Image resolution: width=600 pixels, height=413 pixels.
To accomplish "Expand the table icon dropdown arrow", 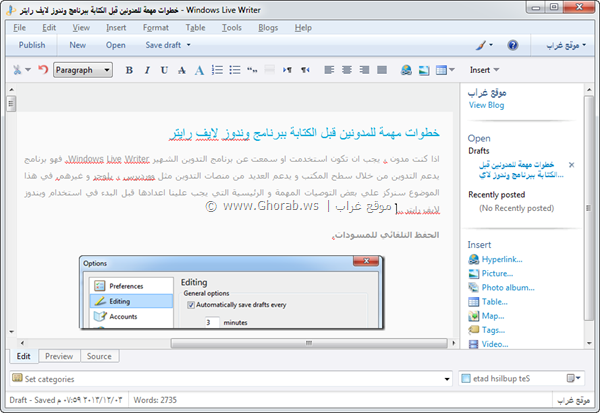I will point(452,70).
